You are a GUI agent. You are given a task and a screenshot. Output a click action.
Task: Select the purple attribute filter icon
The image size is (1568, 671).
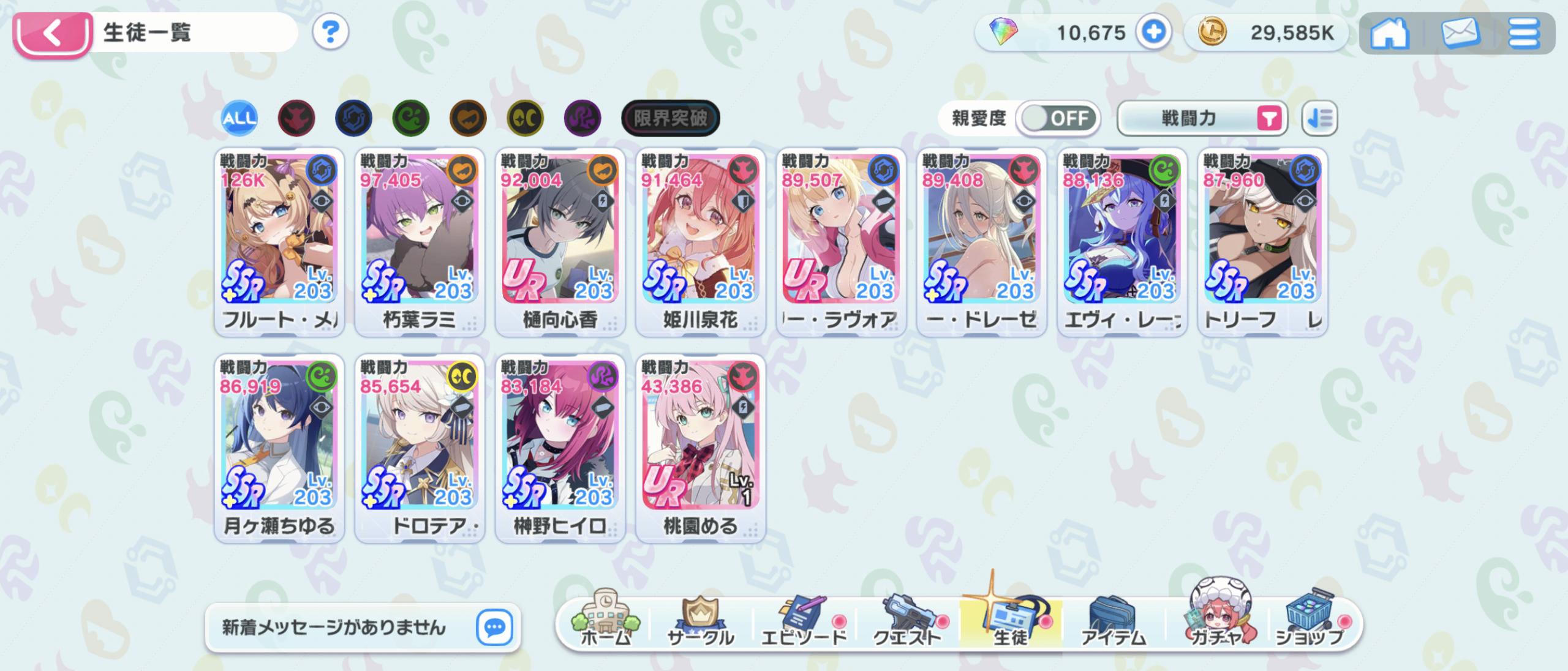582,118
